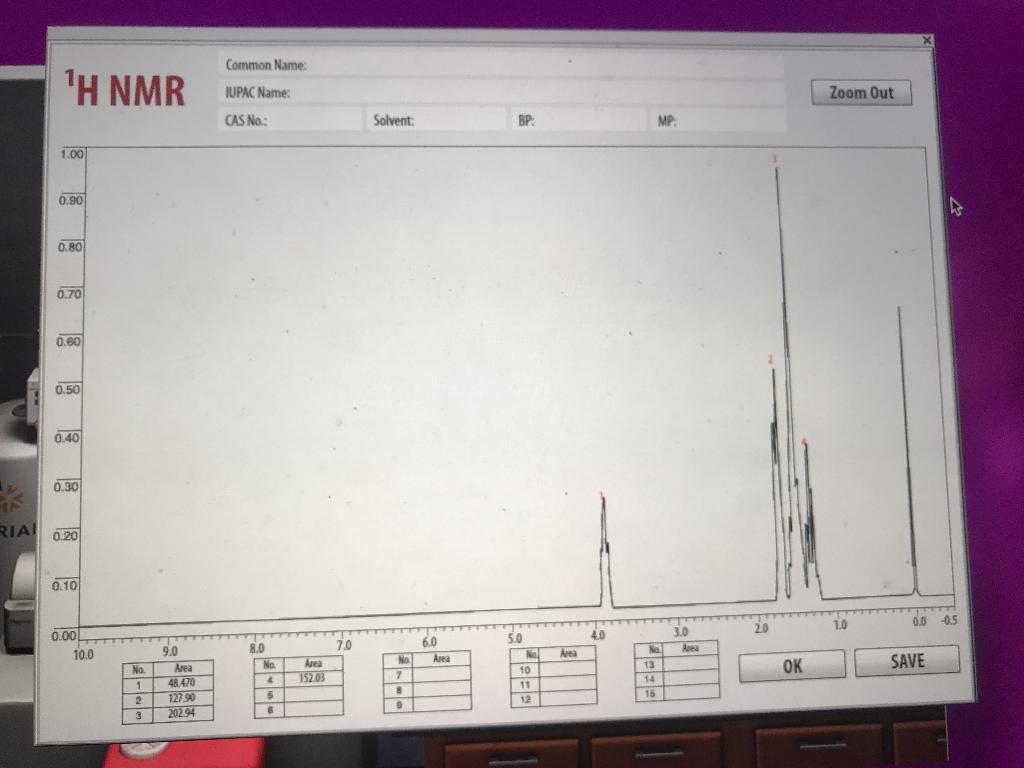Click the ¹H NMR title logo
This screenshot has width=1024, height=768.
pos(127,89)
